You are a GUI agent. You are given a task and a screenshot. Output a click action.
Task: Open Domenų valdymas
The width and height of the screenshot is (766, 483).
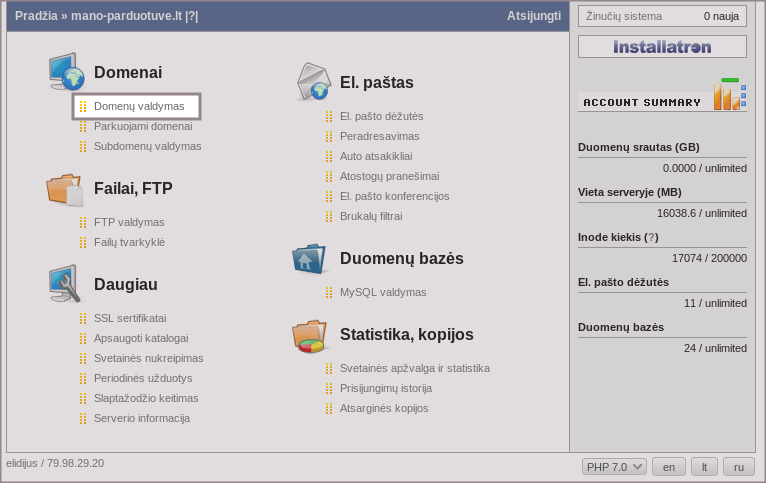[139, 106]
